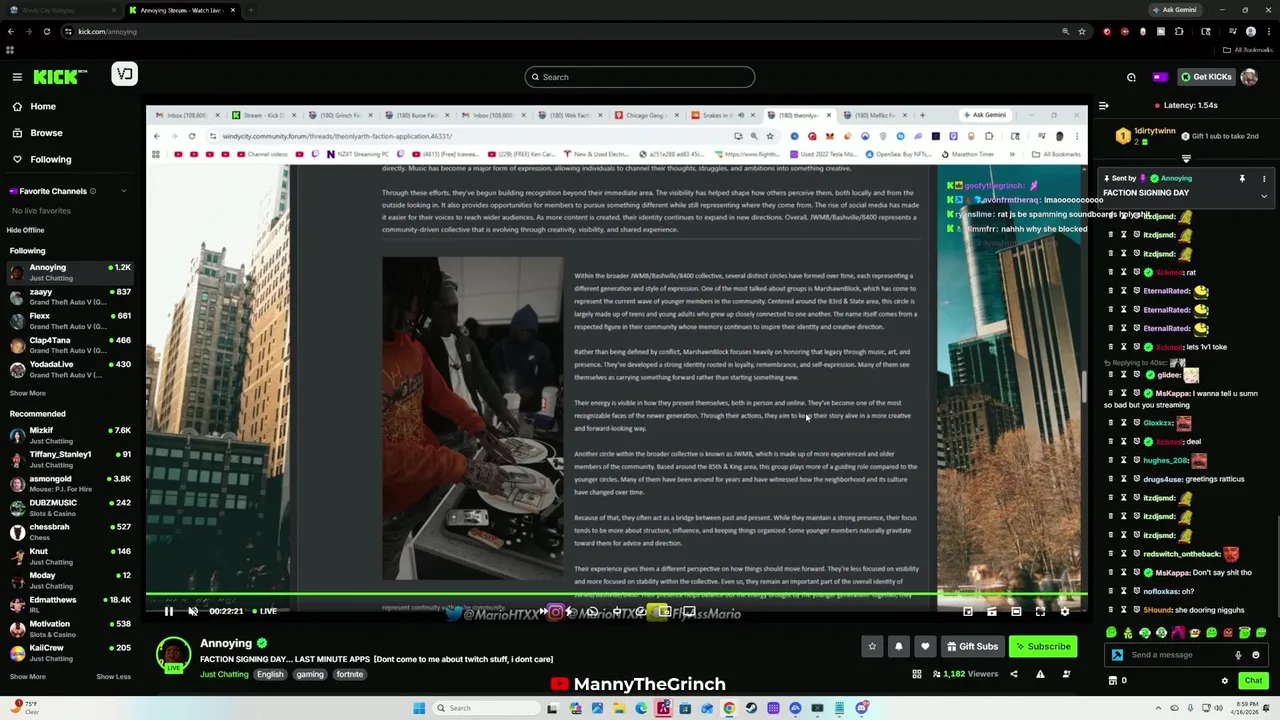
Task: Subscribe to the Annoying channel
Action: [x=1043, y=646]
